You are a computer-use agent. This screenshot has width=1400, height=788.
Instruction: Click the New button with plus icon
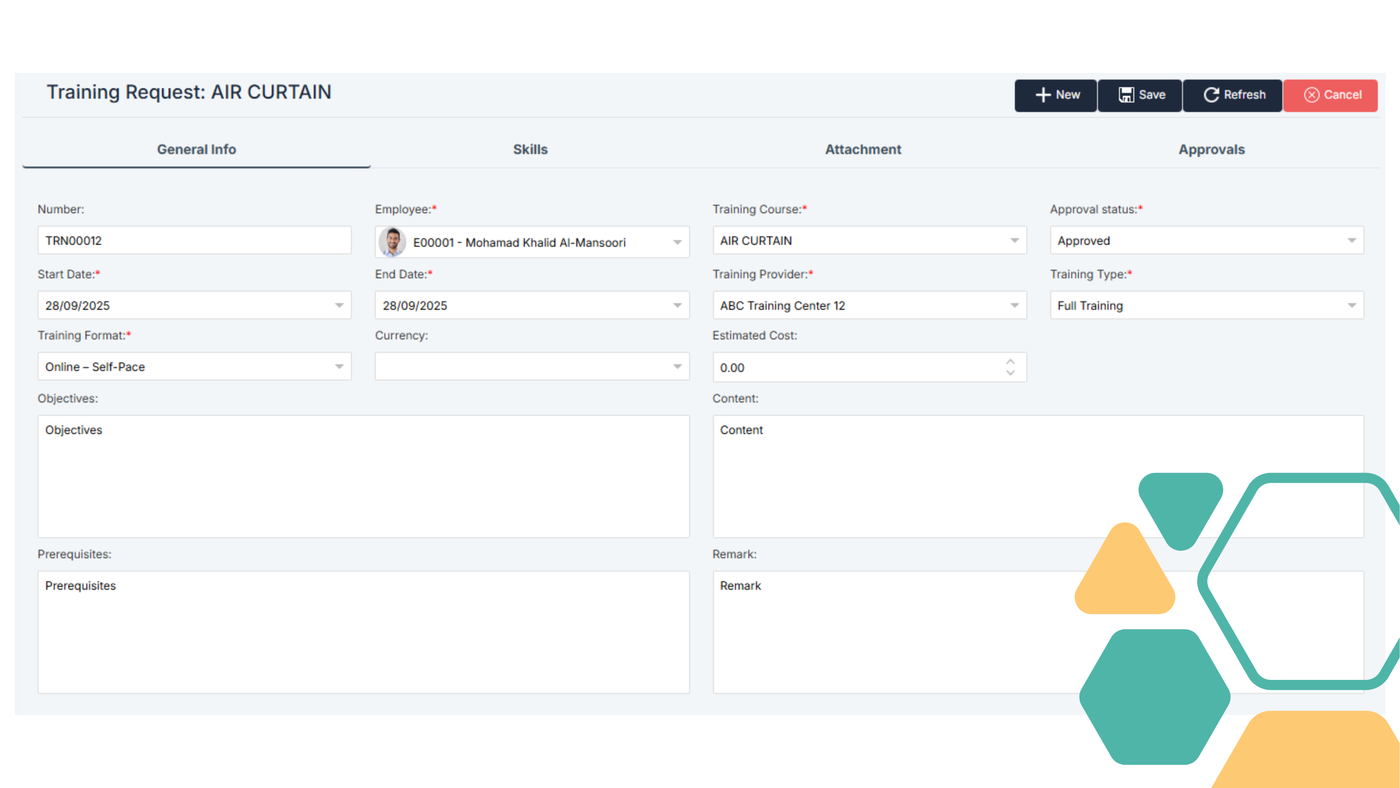pyautogui.click(x=1056, y=95)
